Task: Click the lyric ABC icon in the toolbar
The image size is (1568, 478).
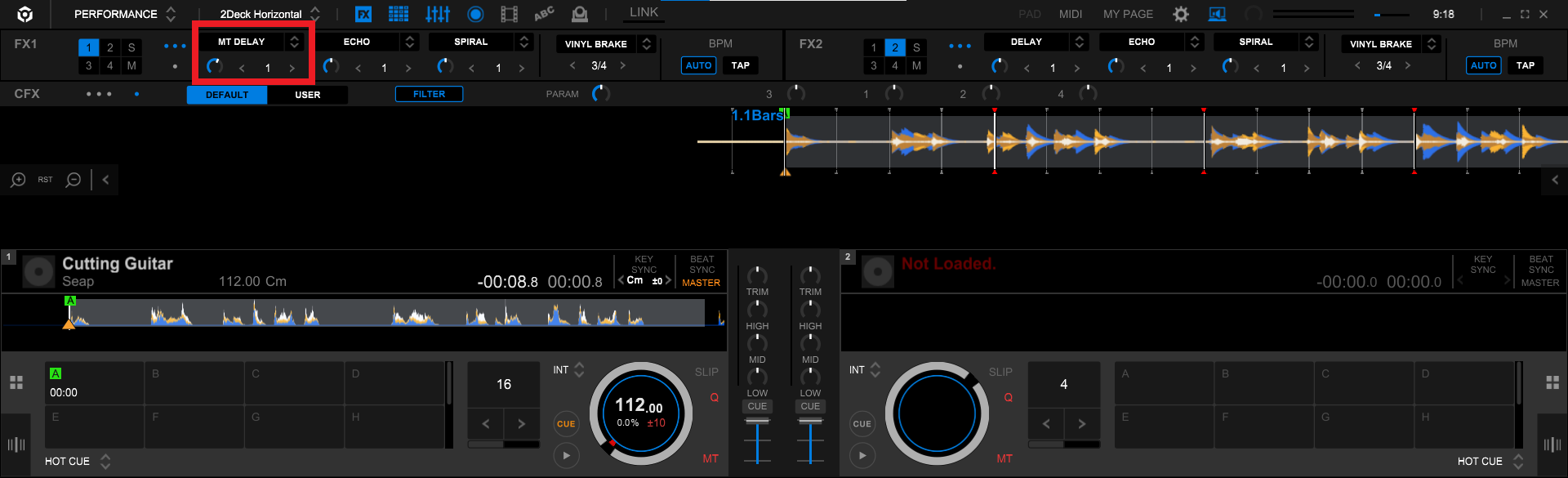Action: click(544, 14)
